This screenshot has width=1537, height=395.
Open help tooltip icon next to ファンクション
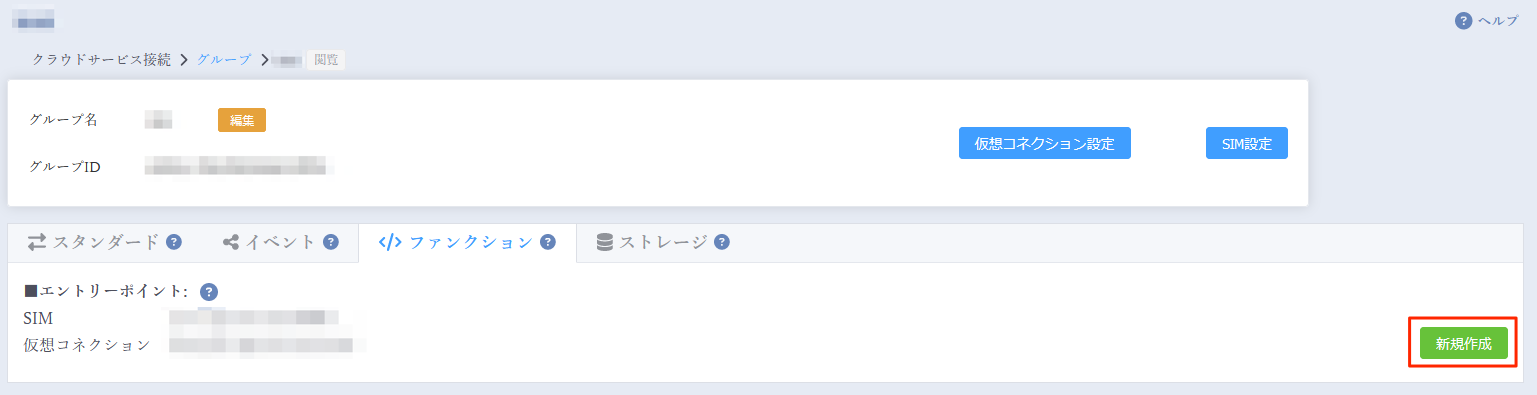click(548, 242)
